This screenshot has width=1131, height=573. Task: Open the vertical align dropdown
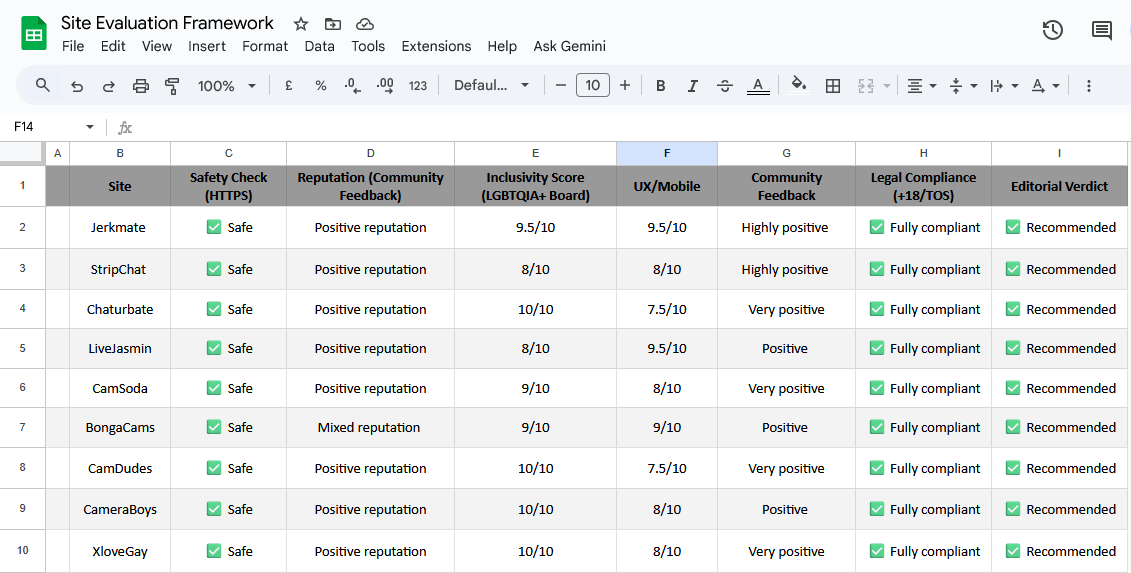click(963, 86)
